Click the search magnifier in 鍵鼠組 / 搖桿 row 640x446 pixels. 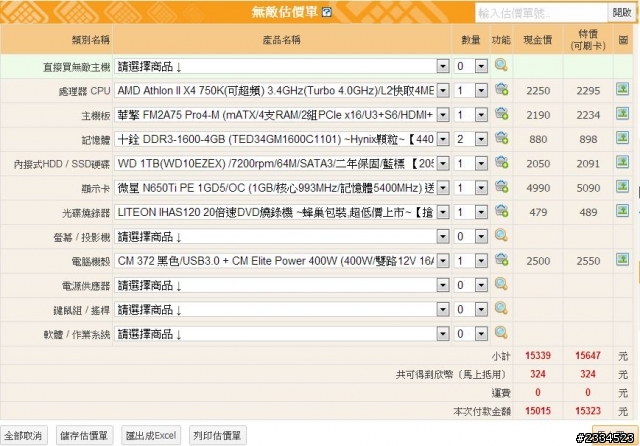[501, 308]
